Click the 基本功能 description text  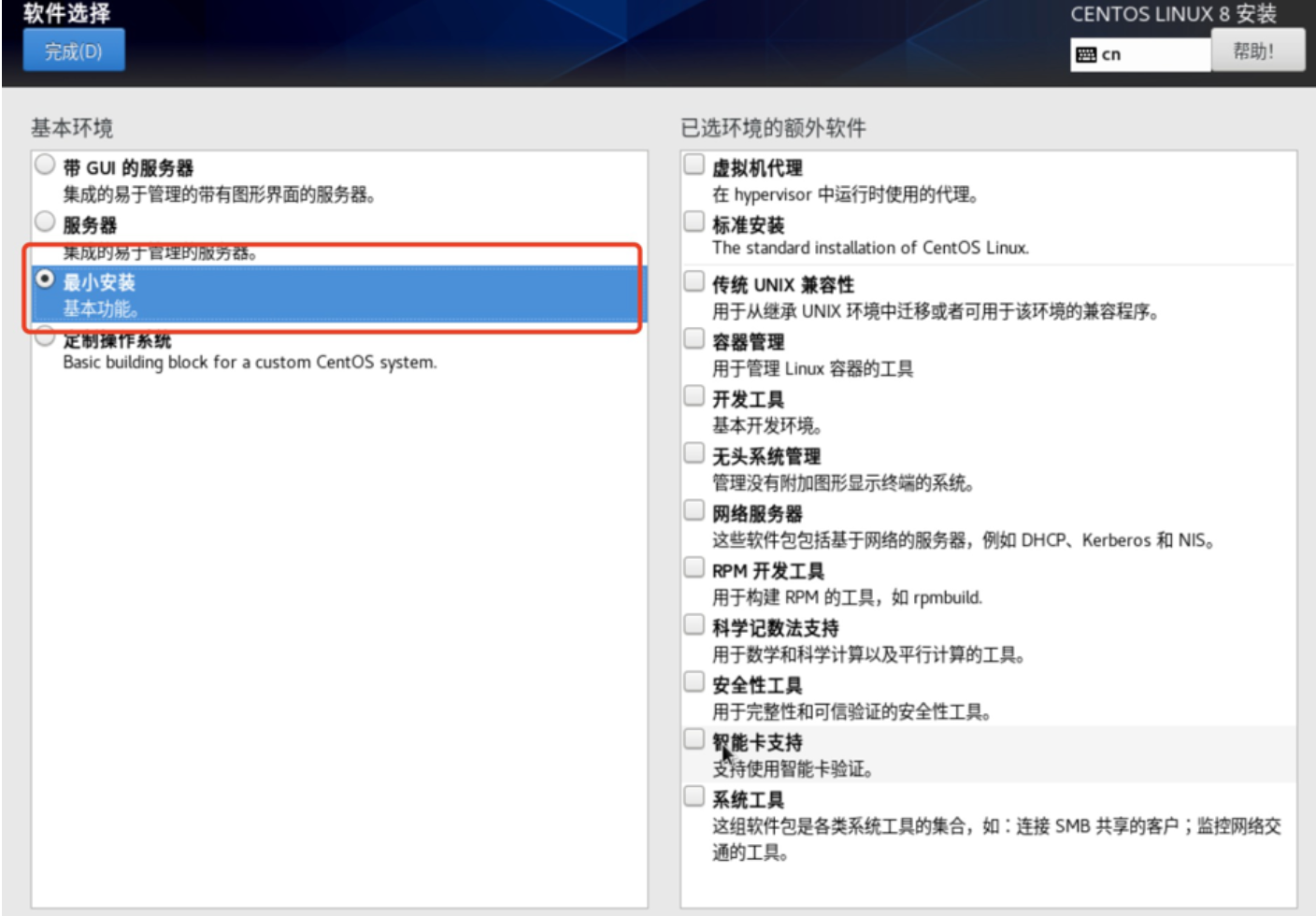pos(101,308)
